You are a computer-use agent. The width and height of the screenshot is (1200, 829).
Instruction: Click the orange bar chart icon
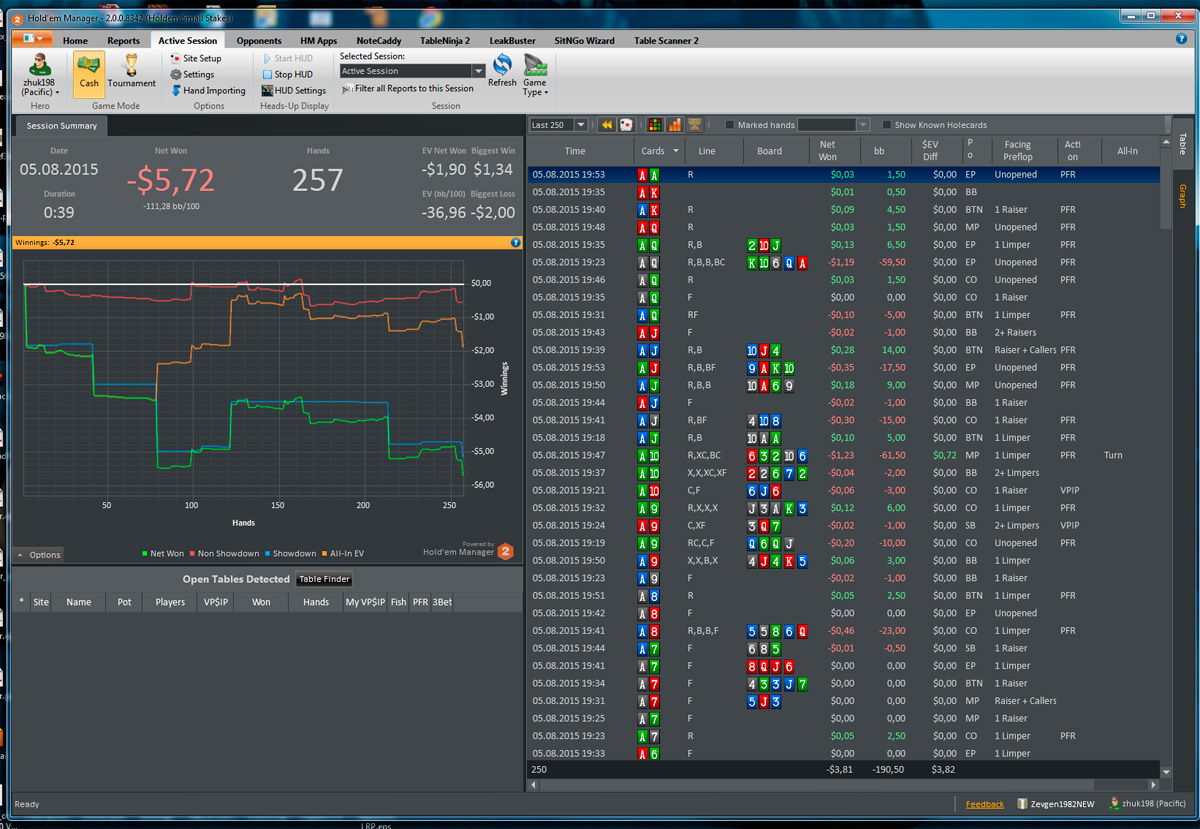pos(675,125)
